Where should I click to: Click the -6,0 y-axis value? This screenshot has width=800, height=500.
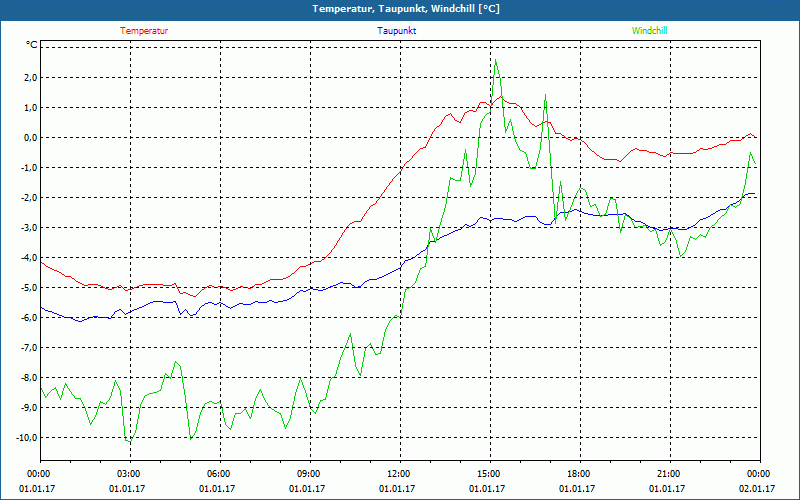pyautogui.click(x=29, y=317)
